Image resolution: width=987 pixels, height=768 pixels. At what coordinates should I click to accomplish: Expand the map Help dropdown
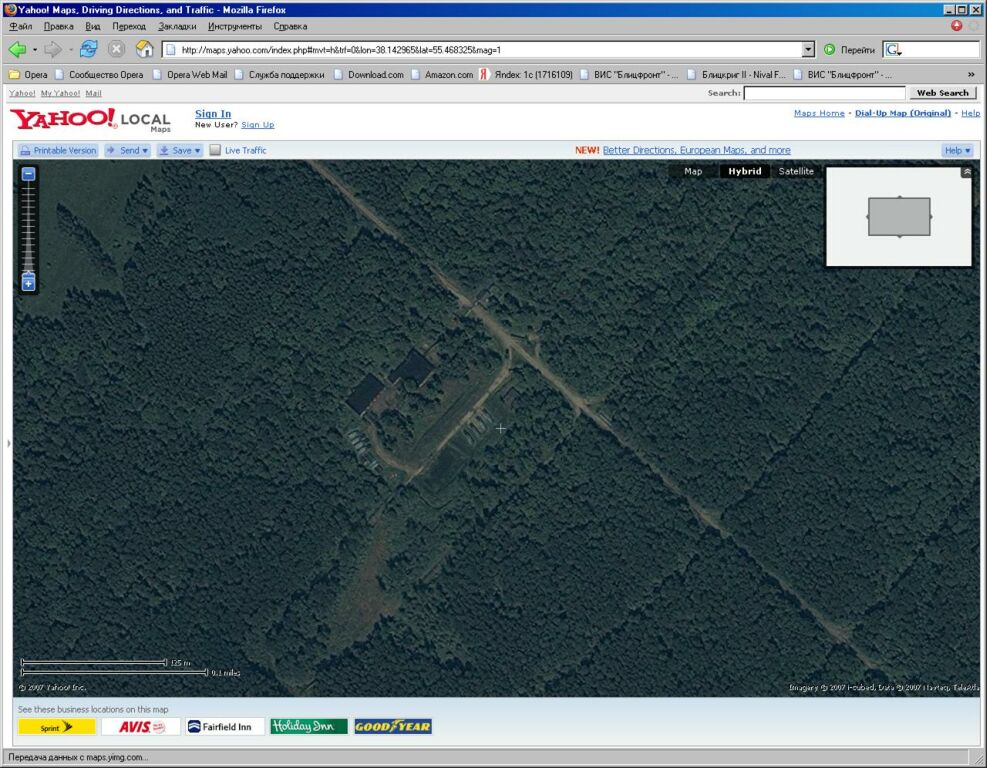[x=958, y=150]
